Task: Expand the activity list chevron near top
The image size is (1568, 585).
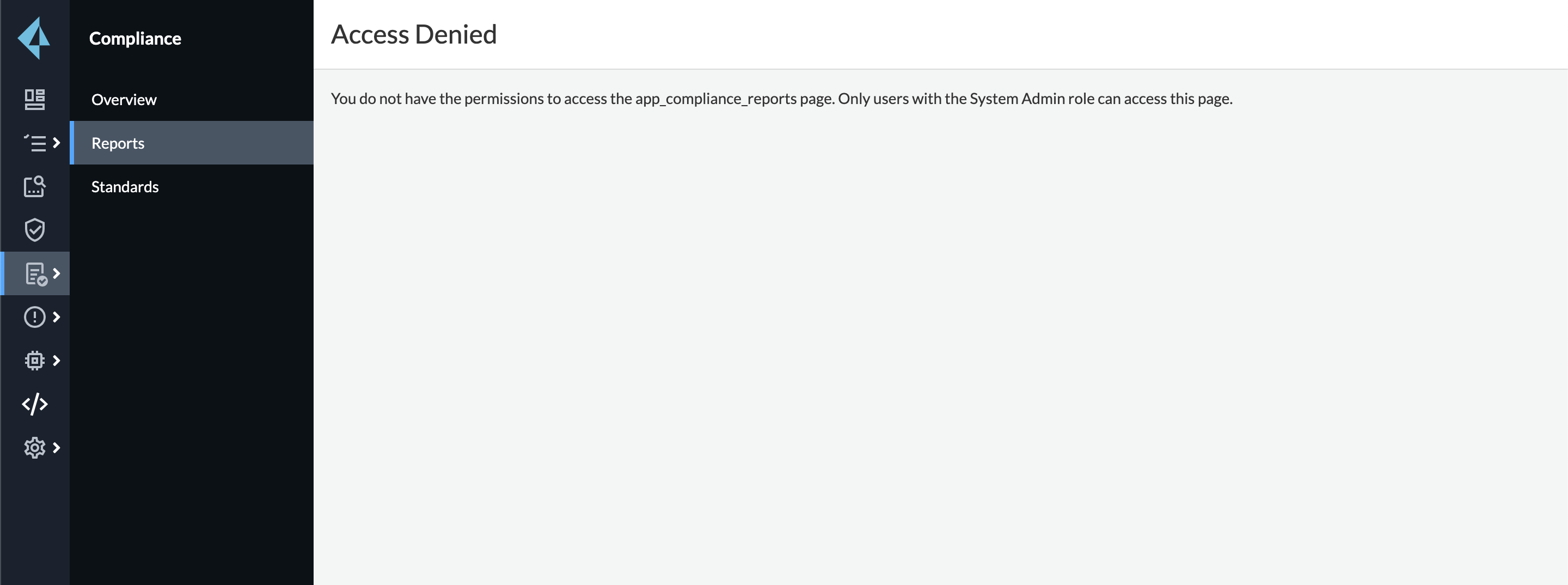Action: [58, 143]
